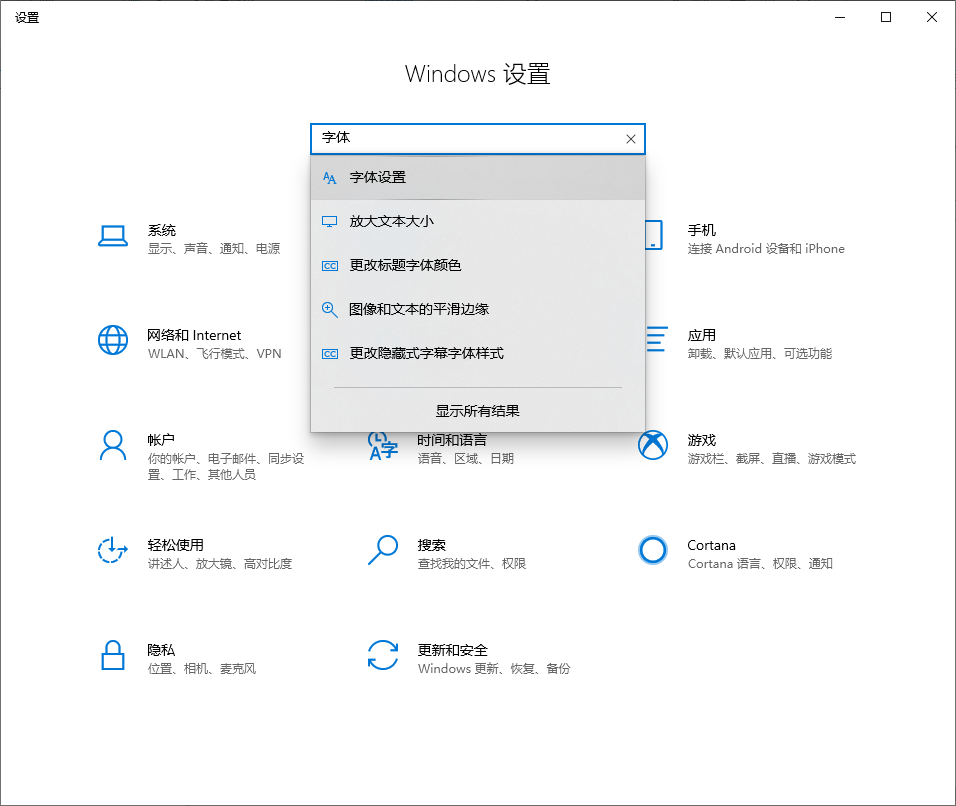Screen dimensions: 956x806
Task: Click the 游戏栏、截屏、直播、游戏模式 text
Action: click(x=772, y=459)
